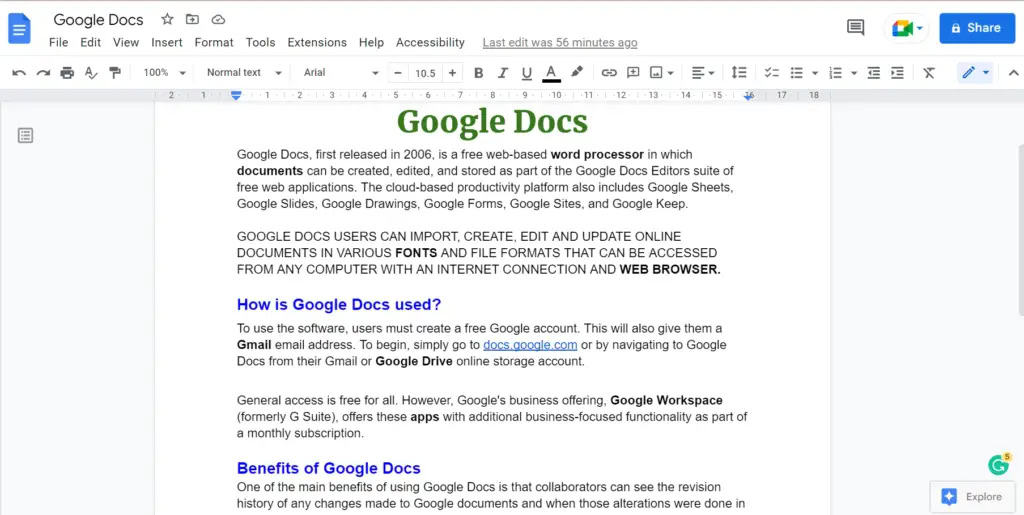Select the paint format tool

click(116, 72)
